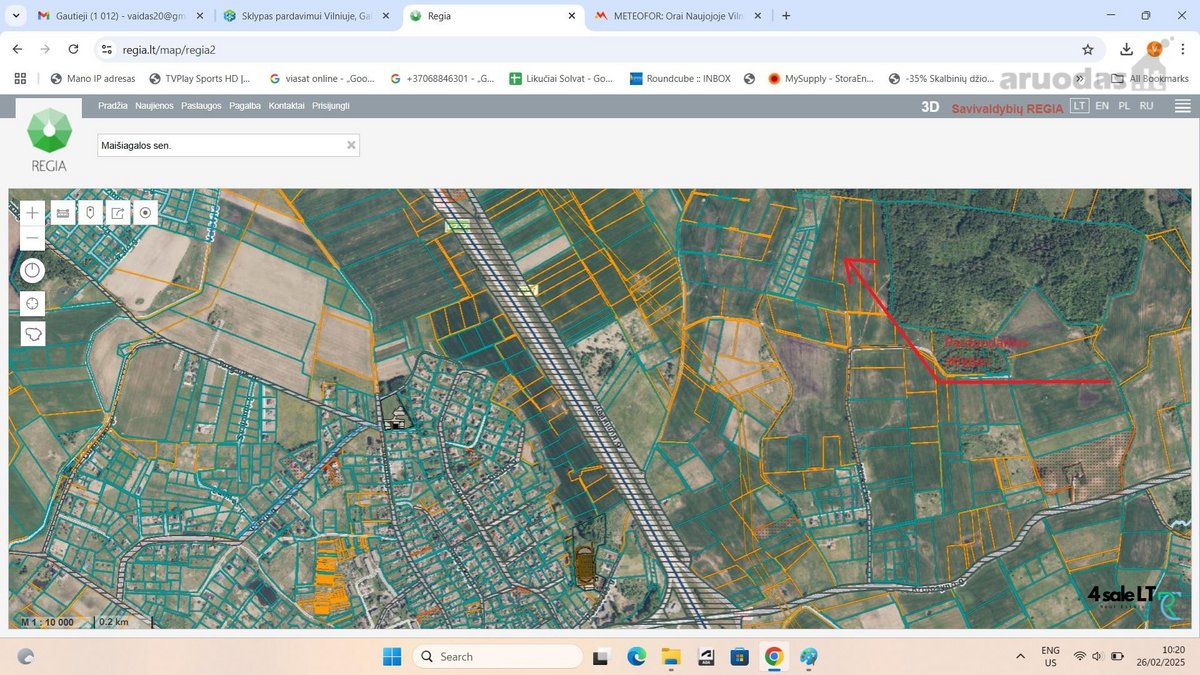1200x675 pixels.
Task: Select the place marker tool
Action: coord(90,213)
